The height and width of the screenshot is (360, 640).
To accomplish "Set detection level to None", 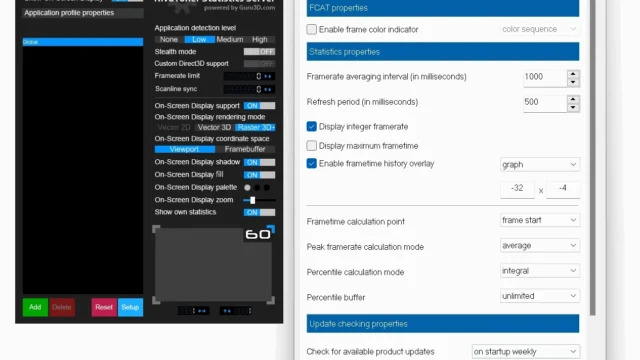I will point(169,40).
